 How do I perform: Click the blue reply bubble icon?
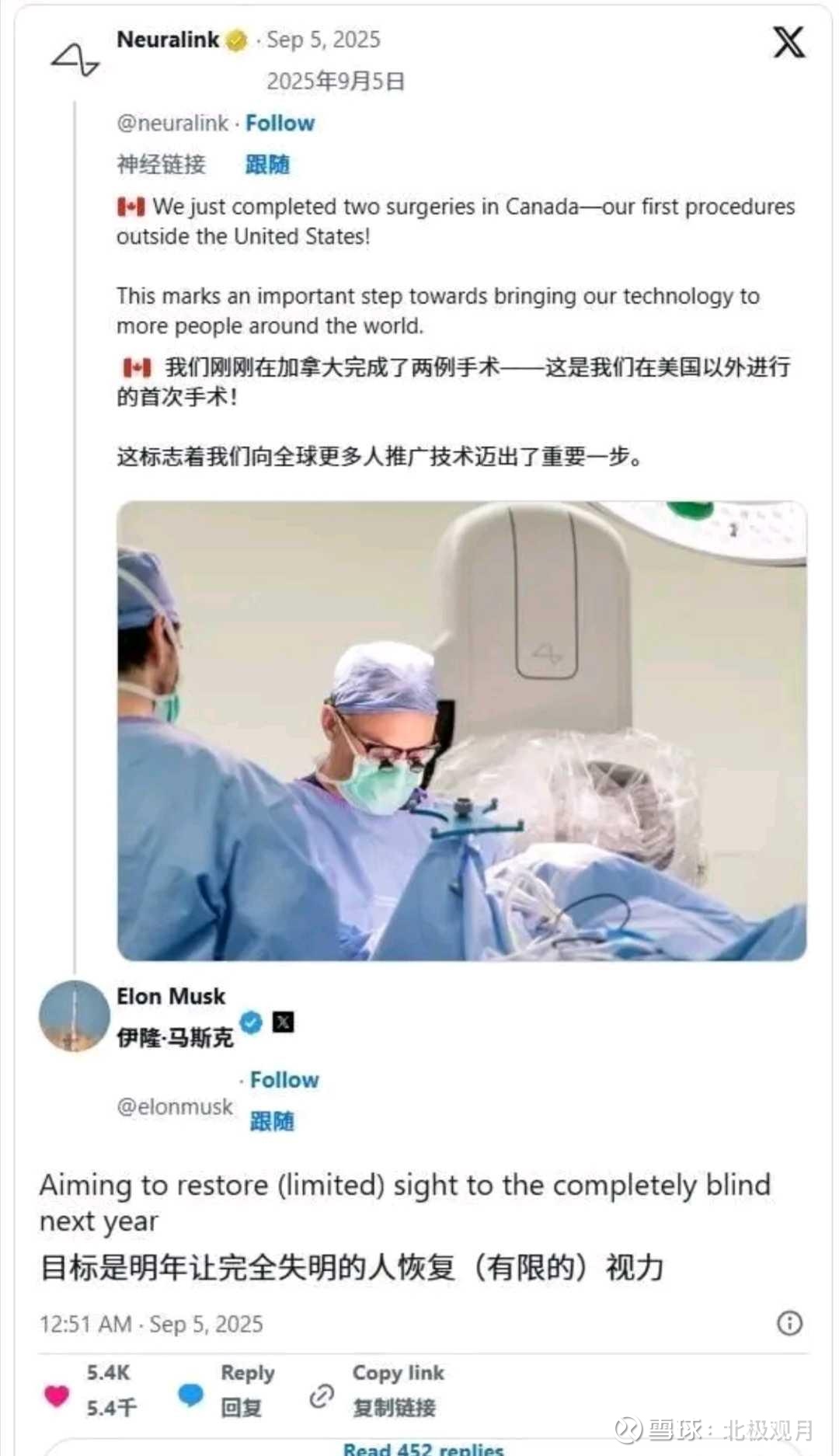190,1395
